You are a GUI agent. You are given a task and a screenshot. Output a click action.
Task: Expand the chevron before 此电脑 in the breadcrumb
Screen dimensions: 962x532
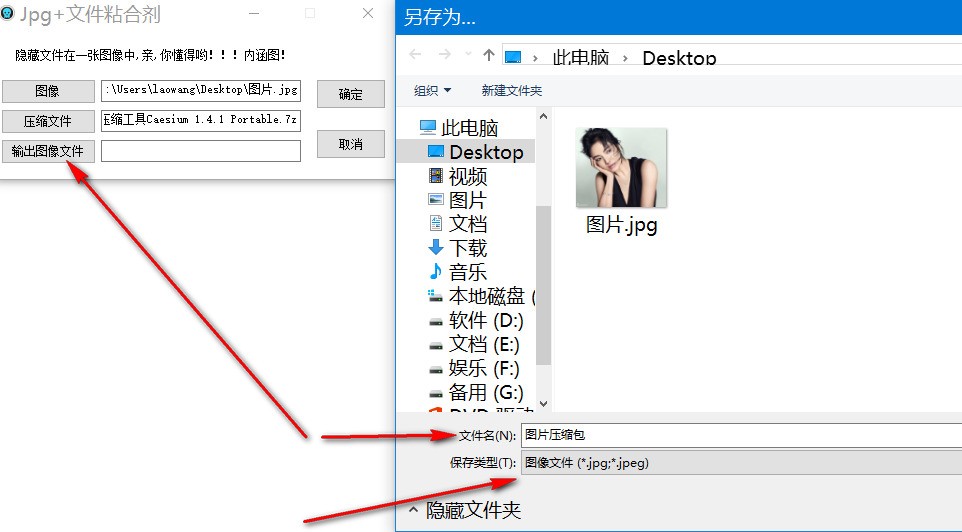[535, 58]
